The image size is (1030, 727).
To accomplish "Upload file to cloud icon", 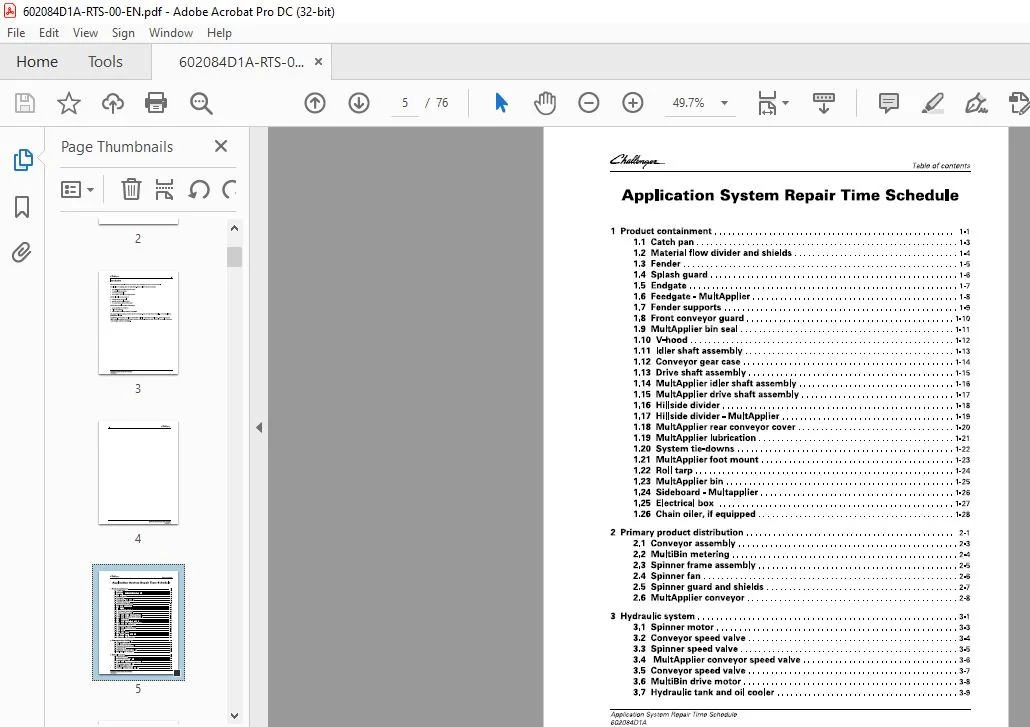I will [112, 103].
